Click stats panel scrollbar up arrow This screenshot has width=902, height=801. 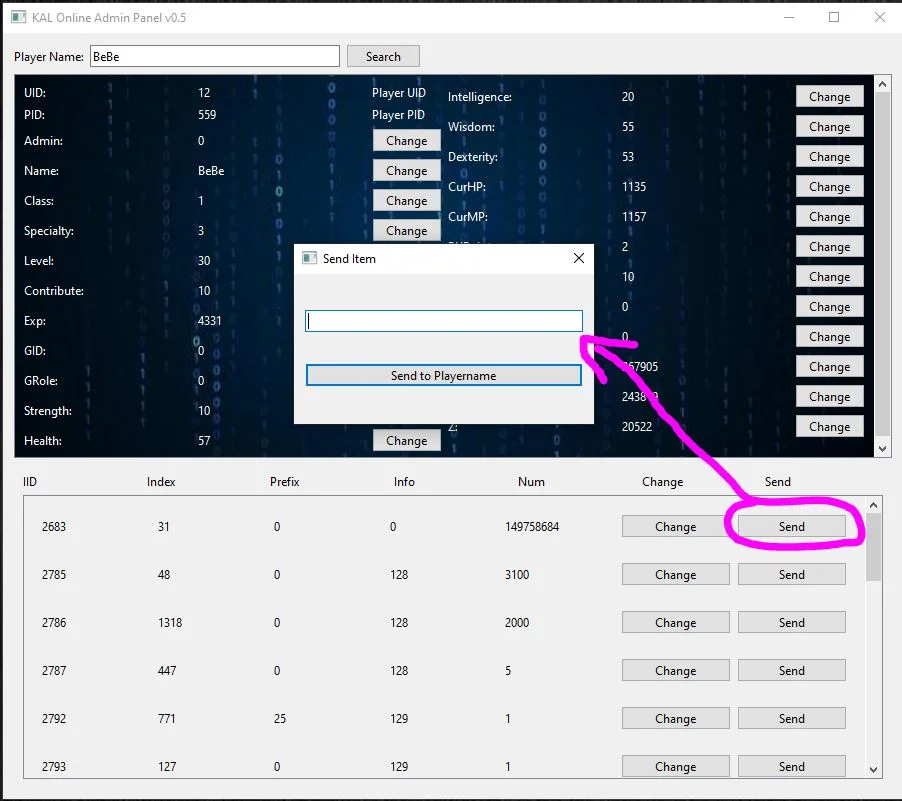pos(882,84)
